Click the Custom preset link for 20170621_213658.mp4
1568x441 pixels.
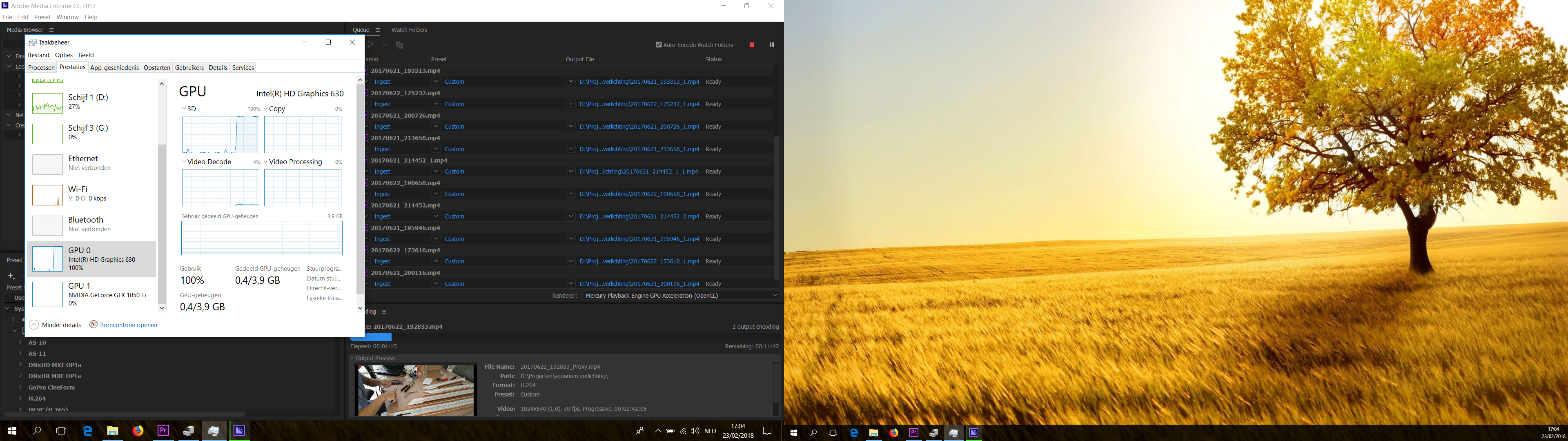pyautogui.click(x=454, y=149)
